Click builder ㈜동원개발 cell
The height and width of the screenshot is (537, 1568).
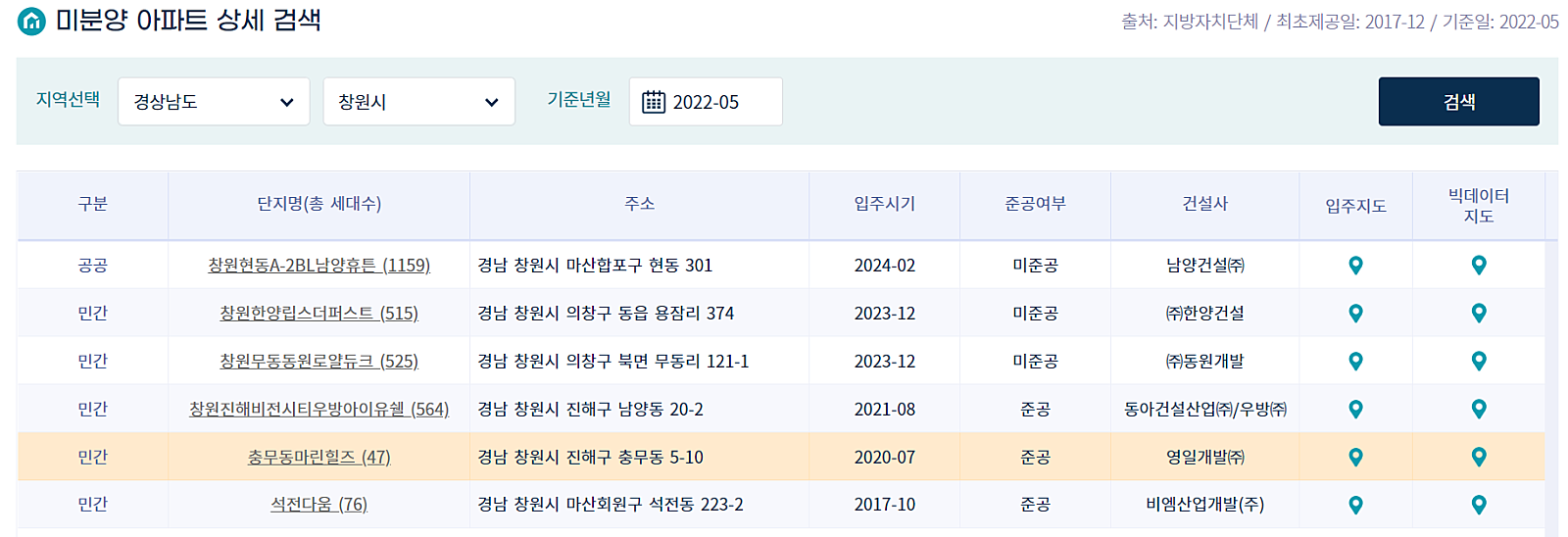1205,362
